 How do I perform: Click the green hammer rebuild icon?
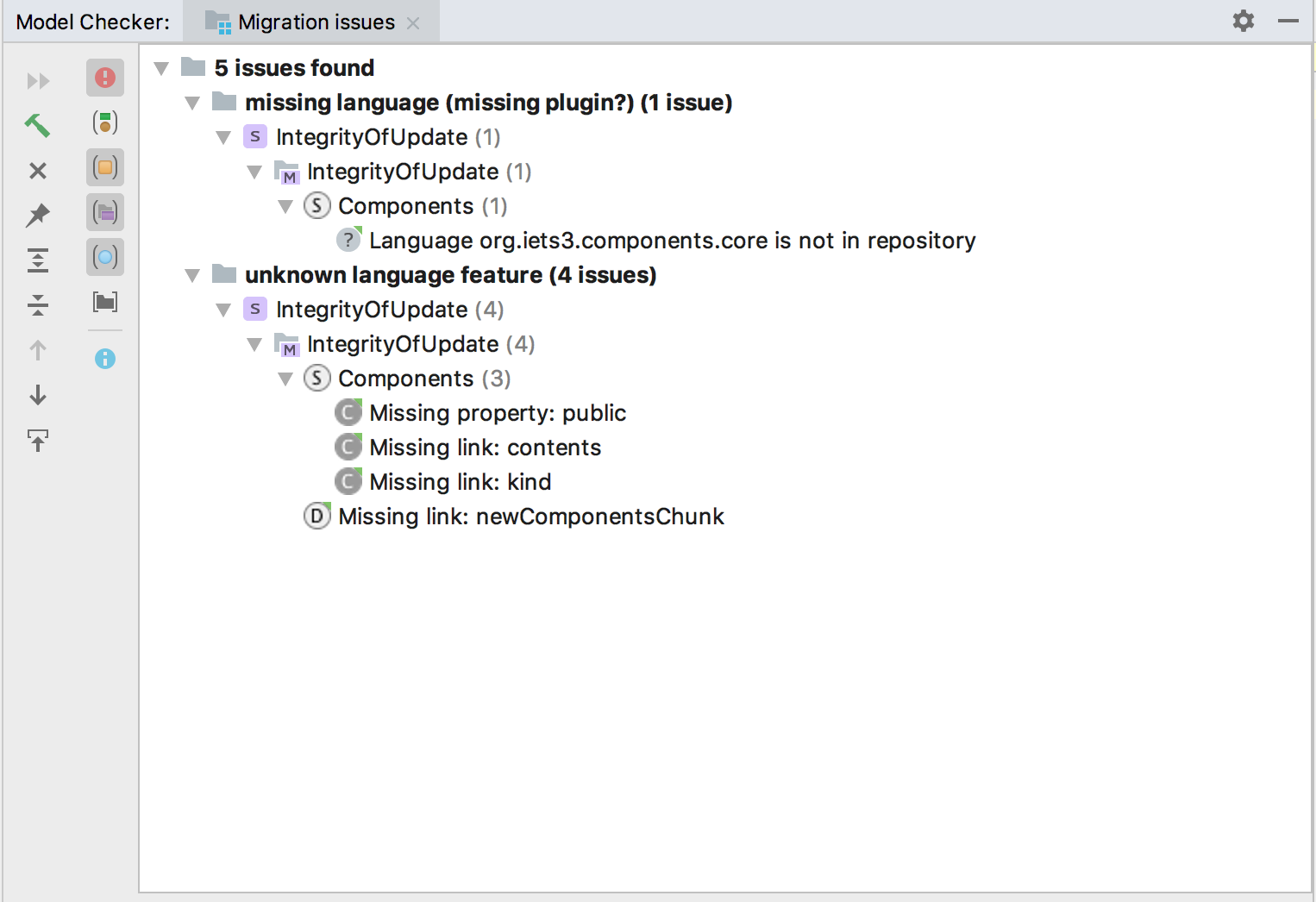pyautogui.click(x=37, y=126)
